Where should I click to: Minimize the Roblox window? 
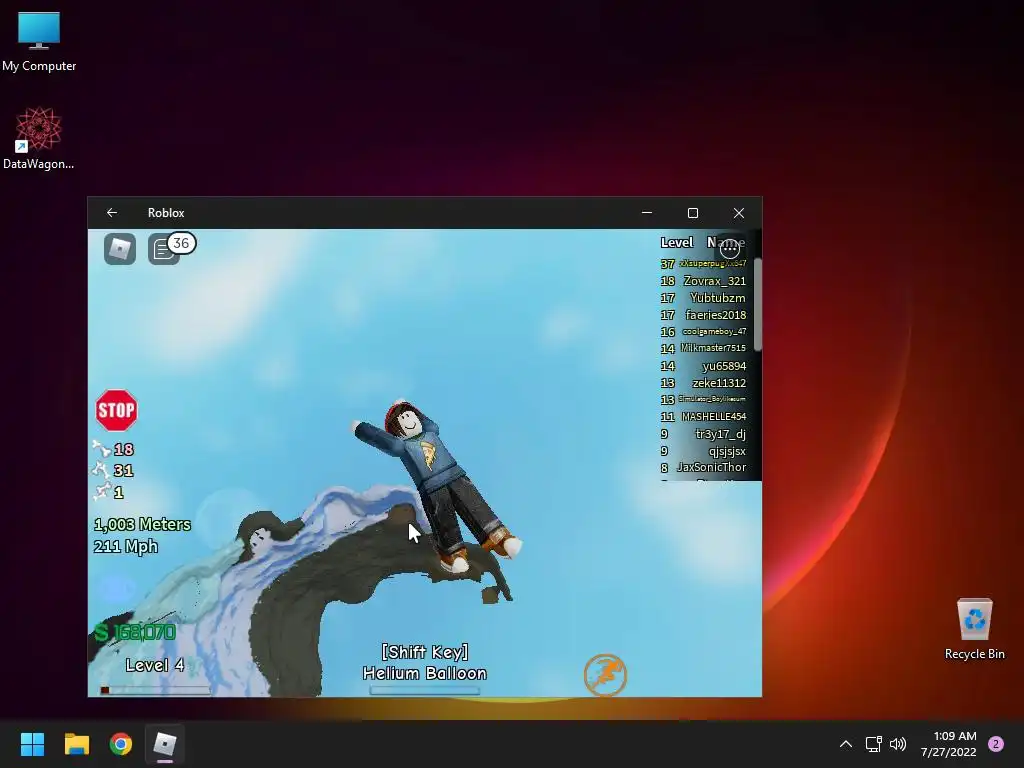pos(647,213)
